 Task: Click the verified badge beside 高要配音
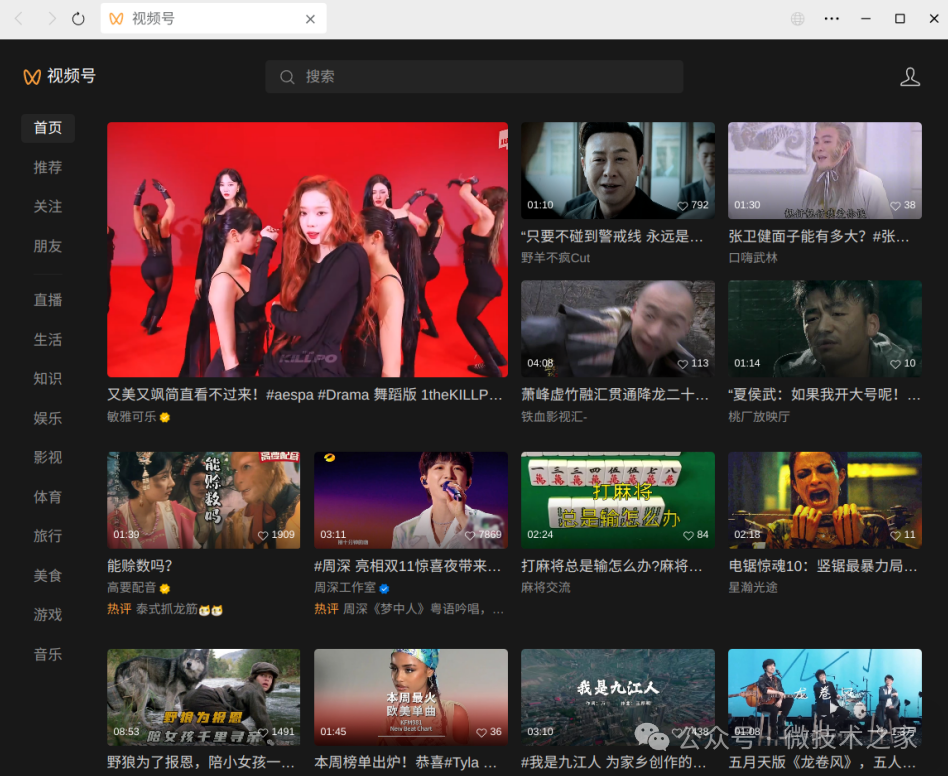tap(164, 588)
